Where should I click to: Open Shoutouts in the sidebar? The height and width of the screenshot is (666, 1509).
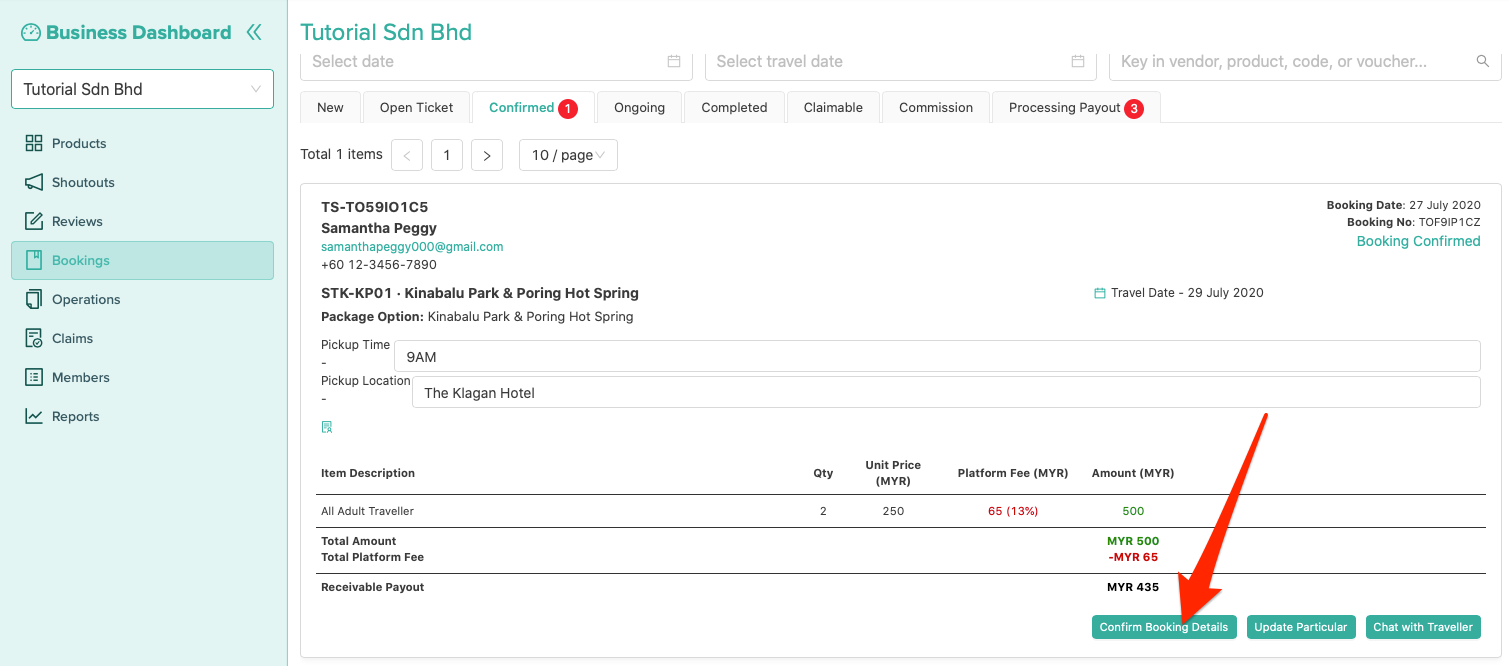pos(83,182)
